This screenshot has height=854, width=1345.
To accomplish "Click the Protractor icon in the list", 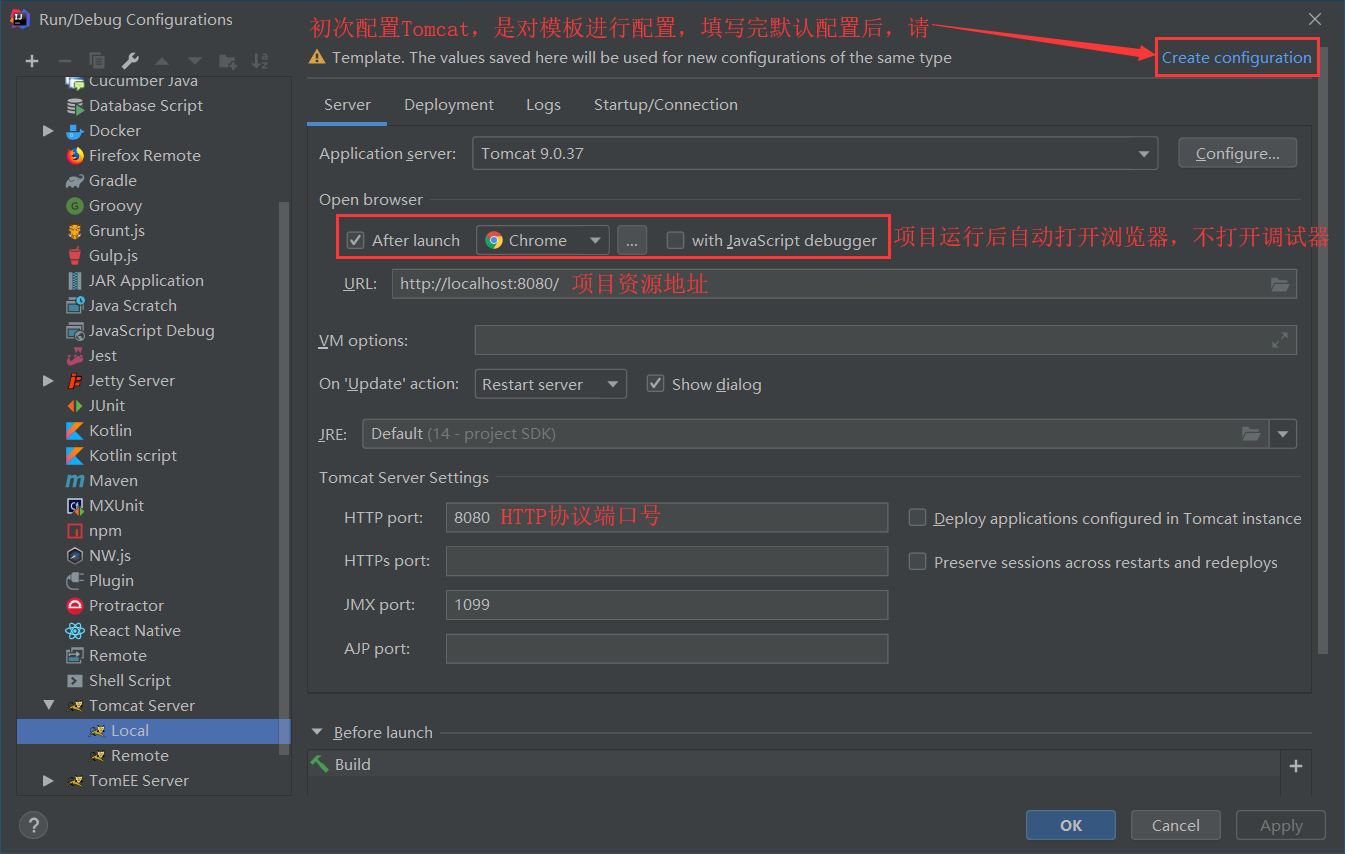I will (x=75, y=606).
